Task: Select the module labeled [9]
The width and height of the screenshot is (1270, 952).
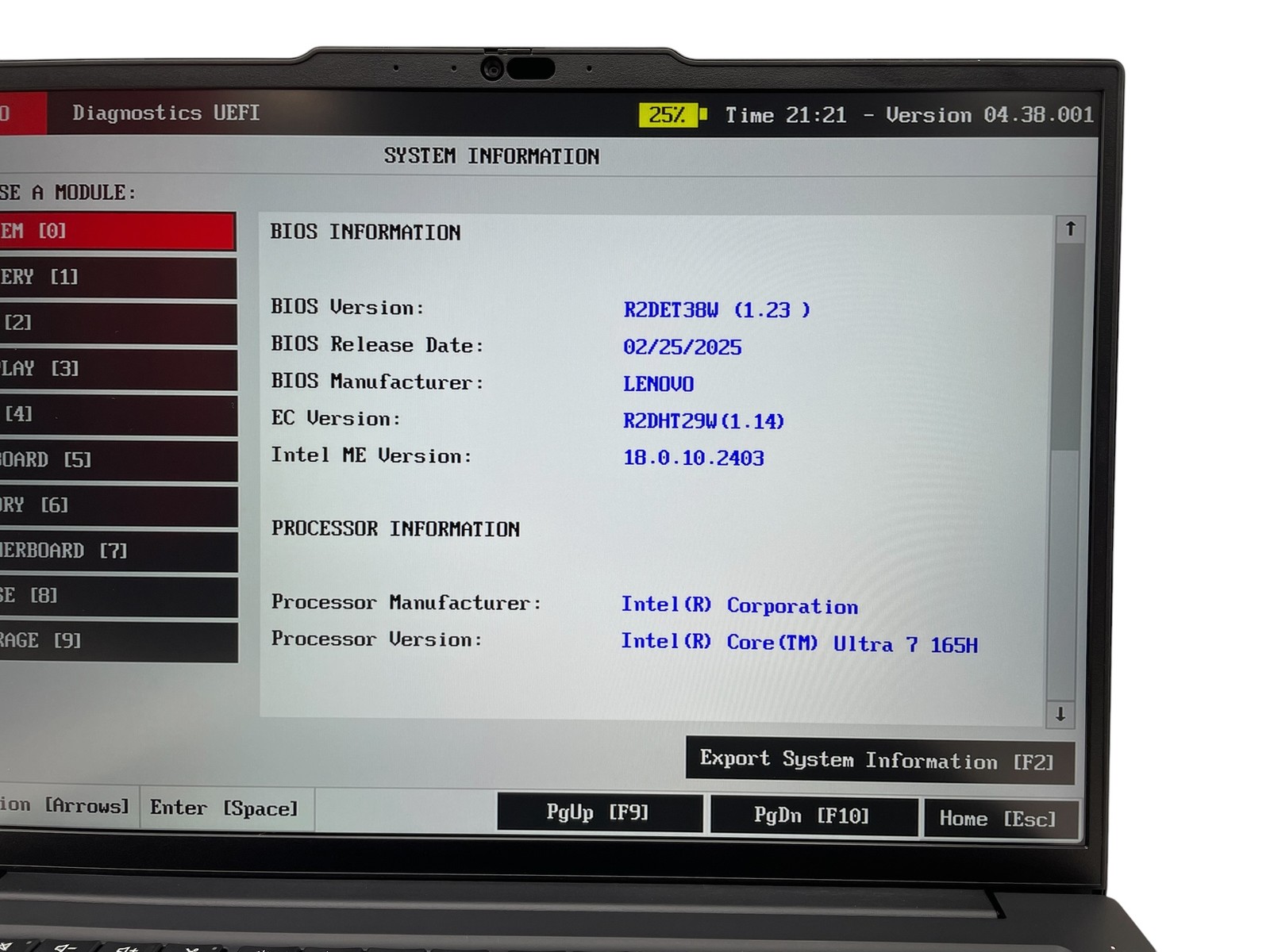Action: pos(117,641)
